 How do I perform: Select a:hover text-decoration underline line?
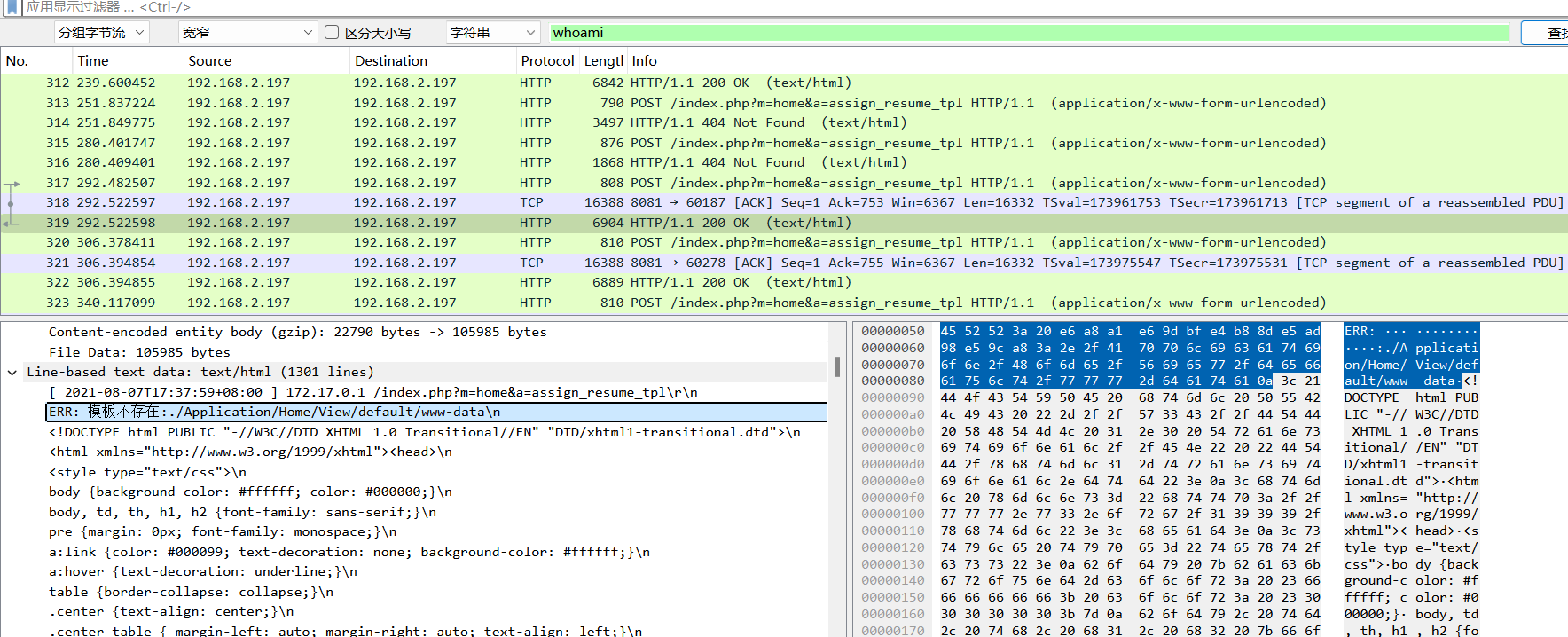[203, 571]
